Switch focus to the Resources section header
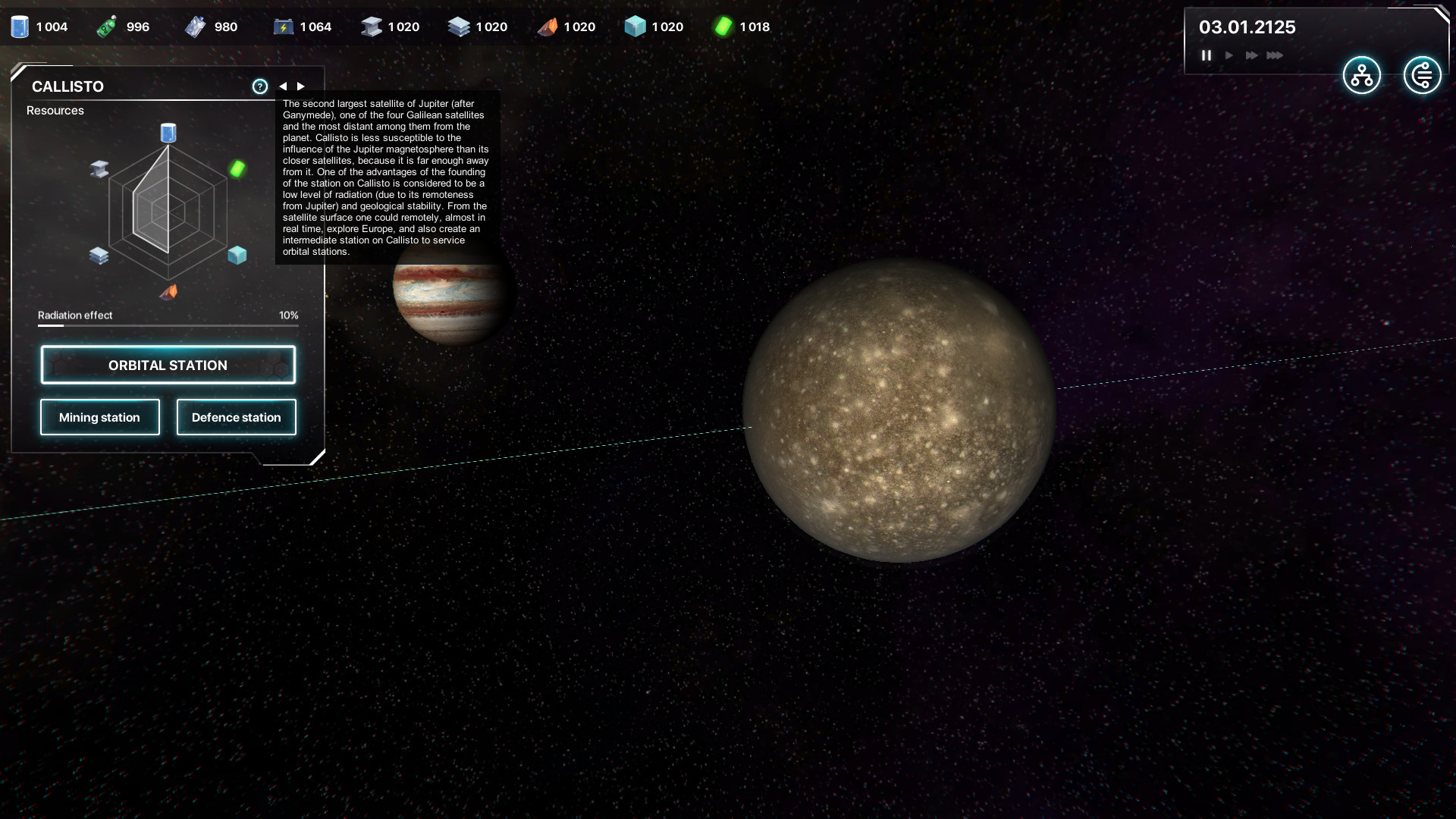This screenshot has width=1456, height=819. click(x=54, y=110)
